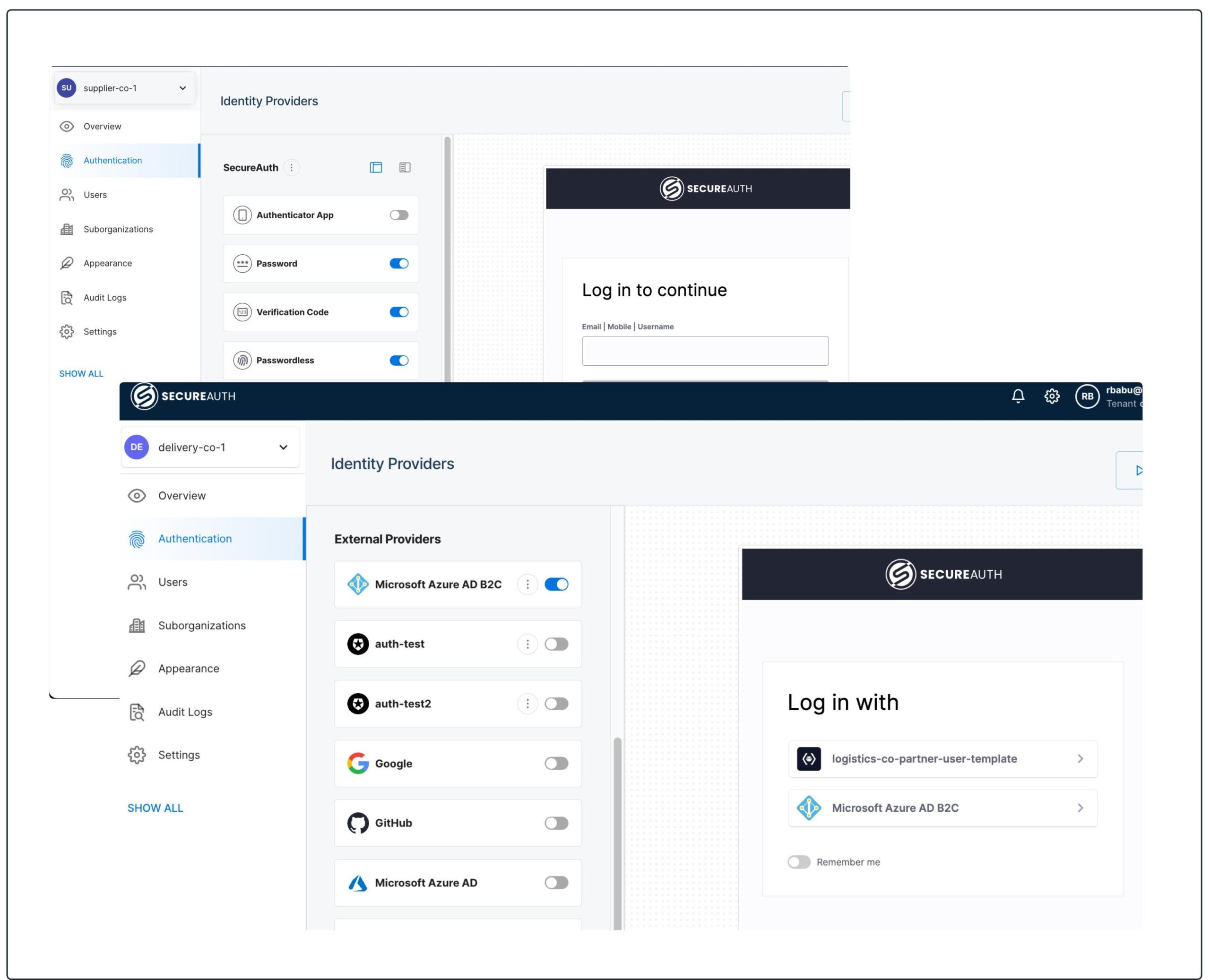Click the Microsoft Azure AD logo icon

pyautogui.click(x=358, y=883)
